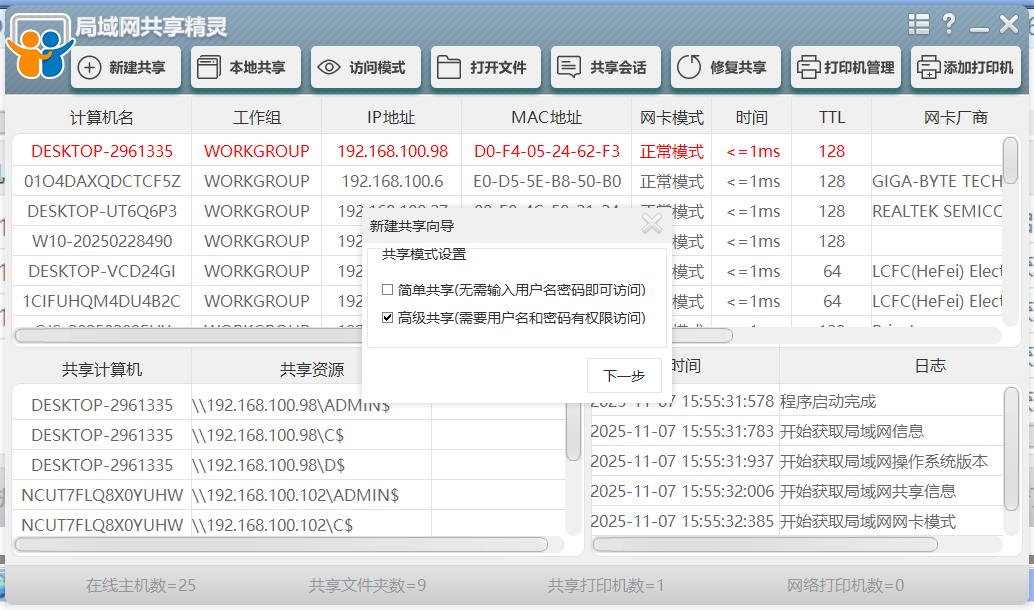Click the list menu icon in title bar

pos(918,24)
